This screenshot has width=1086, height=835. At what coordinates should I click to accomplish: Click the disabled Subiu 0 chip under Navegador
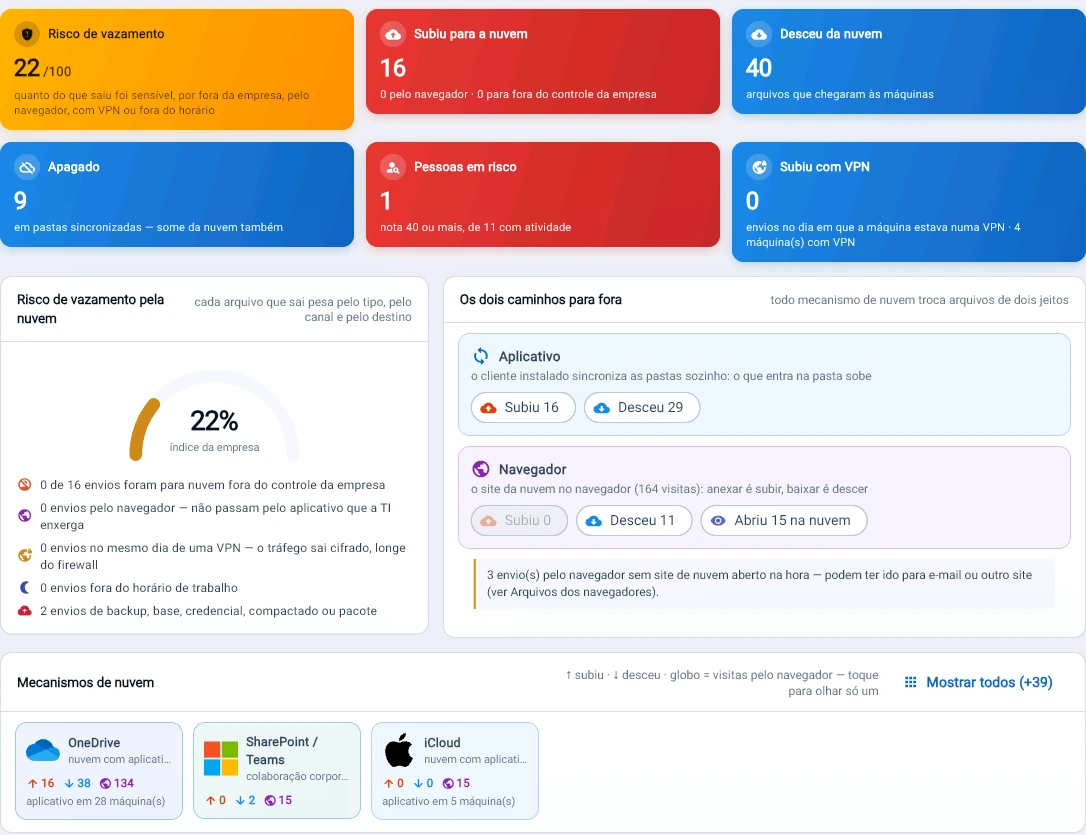point(519,521)
